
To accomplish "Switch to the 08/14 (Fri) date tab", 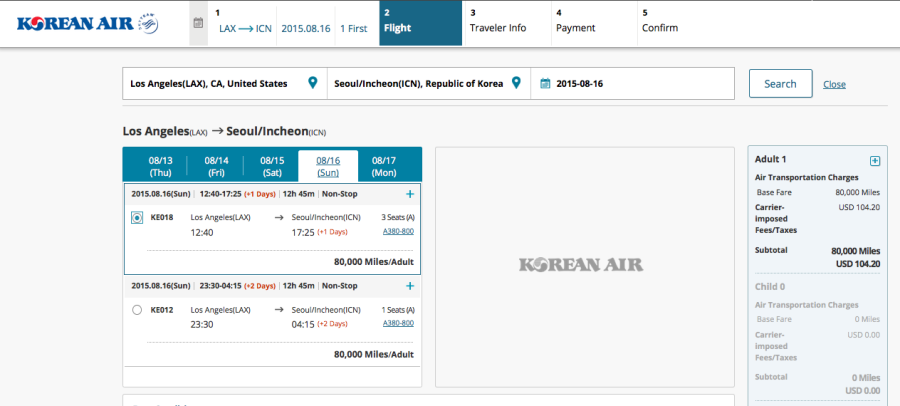I will click(x=216, y=167).
